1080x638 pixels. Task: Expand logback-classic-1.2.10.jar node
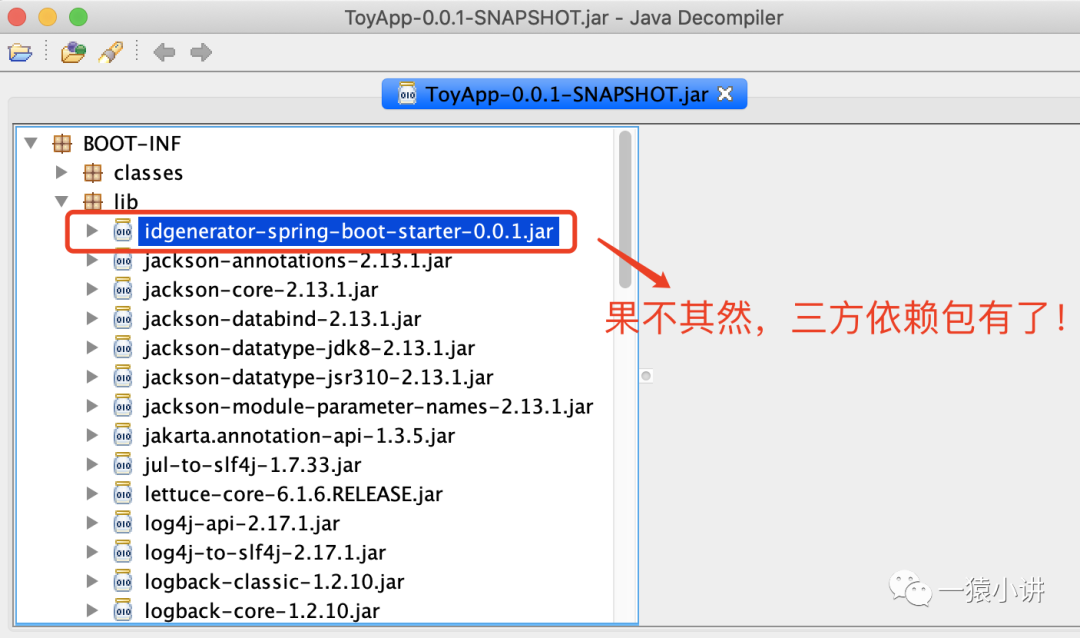[x=92, y=582]
